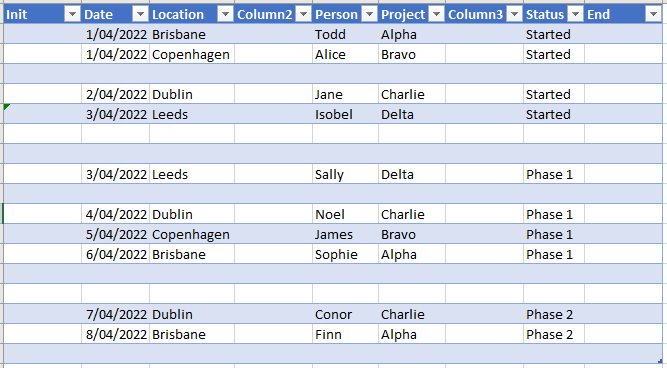
Task: Open the Date column filter dropdown
Action: (x=140, y=15)
